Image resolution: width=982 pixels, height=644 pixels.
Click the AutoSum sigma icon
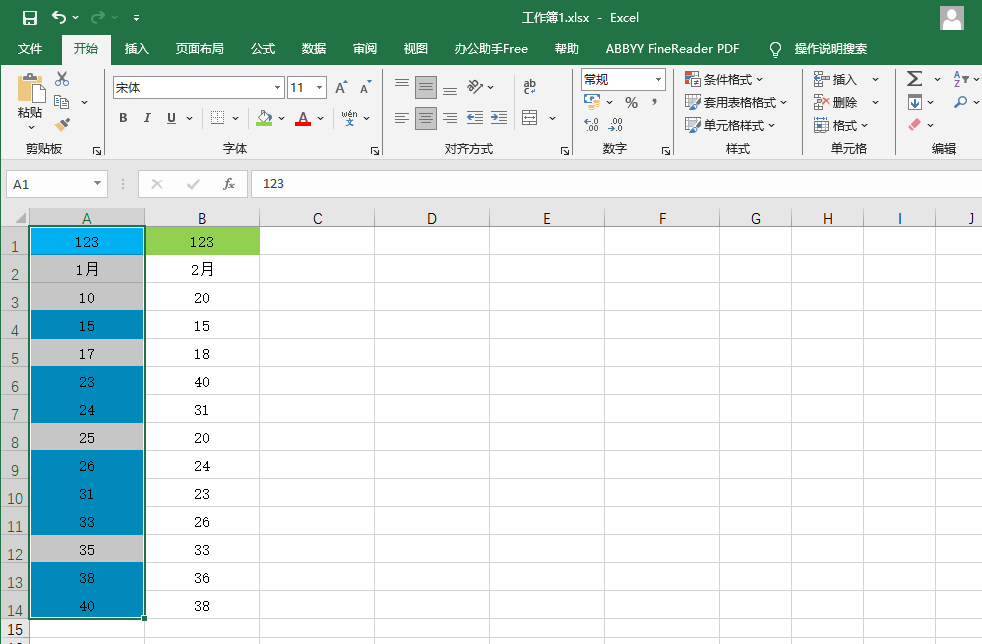[x=914, y=79]
